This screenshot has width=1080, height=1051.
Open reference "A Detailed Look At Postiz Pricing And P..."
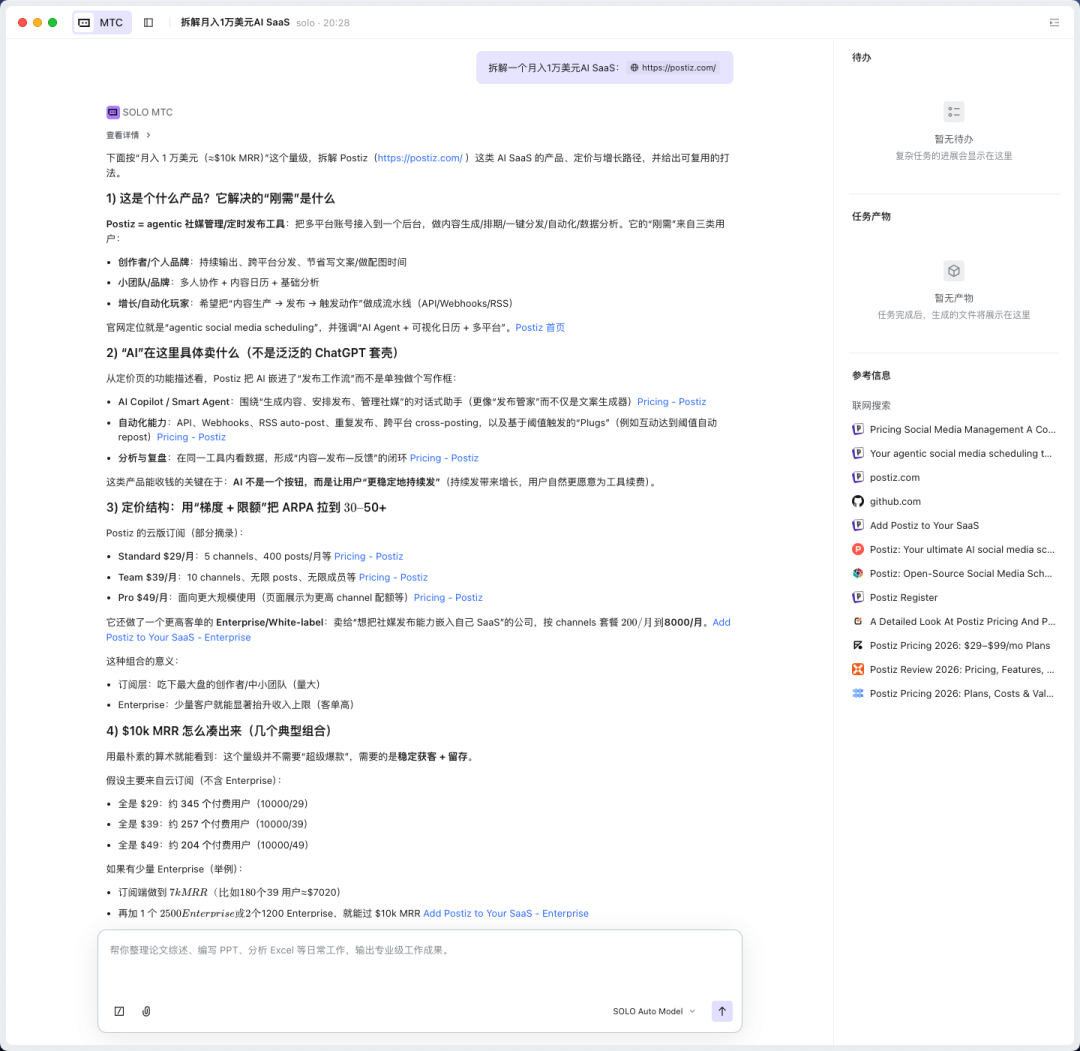[953, 621]
